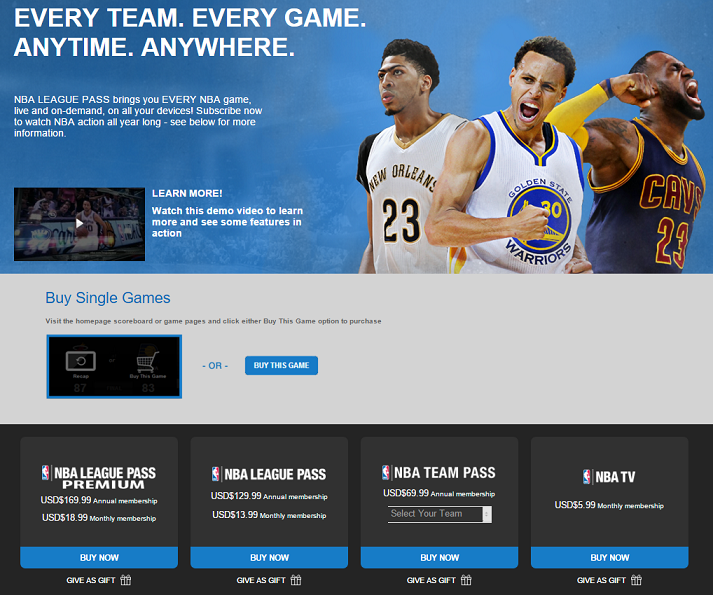Click the NBA TV logo

609,477
